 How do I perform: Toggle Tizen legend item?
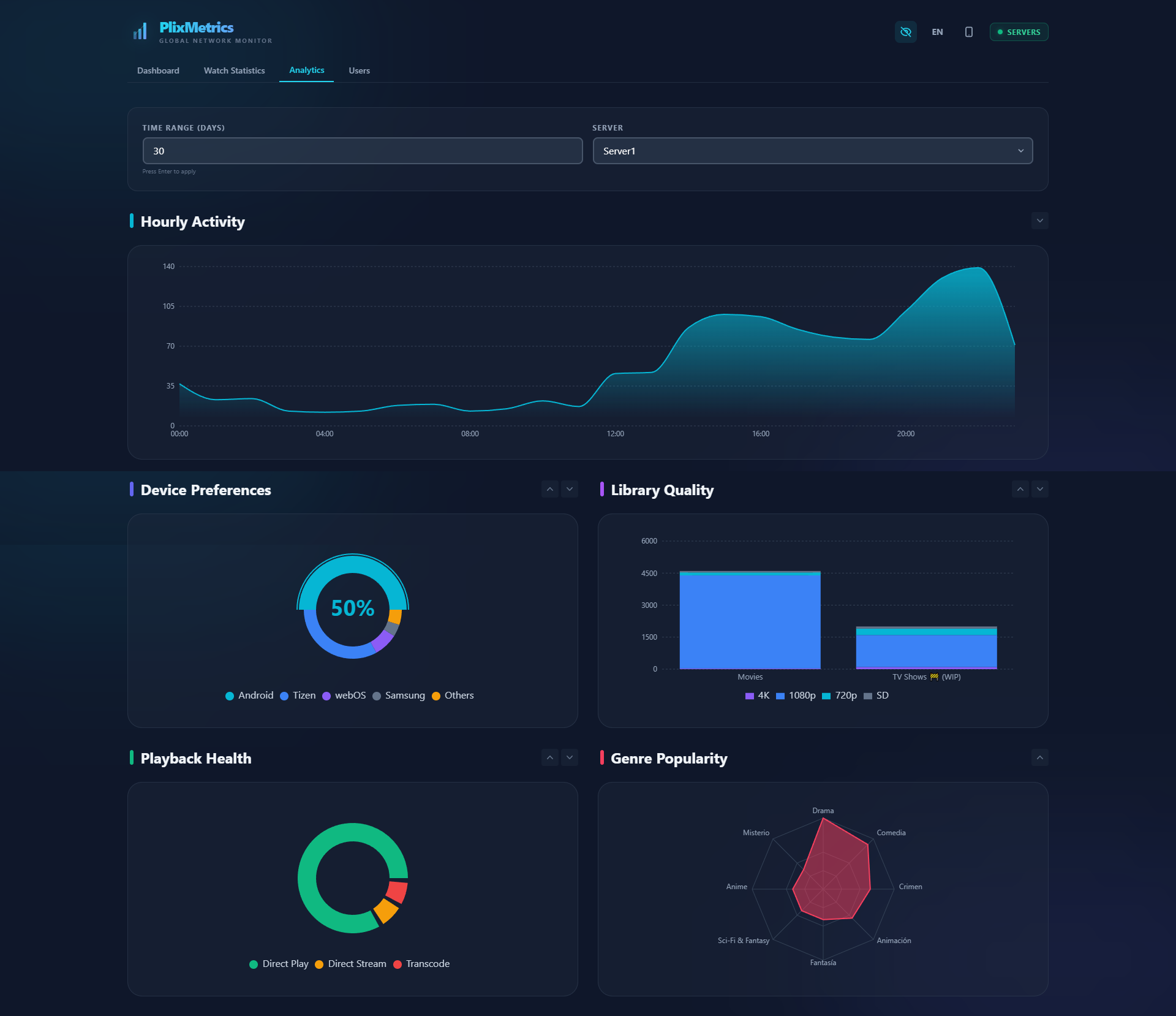(298, 696)
